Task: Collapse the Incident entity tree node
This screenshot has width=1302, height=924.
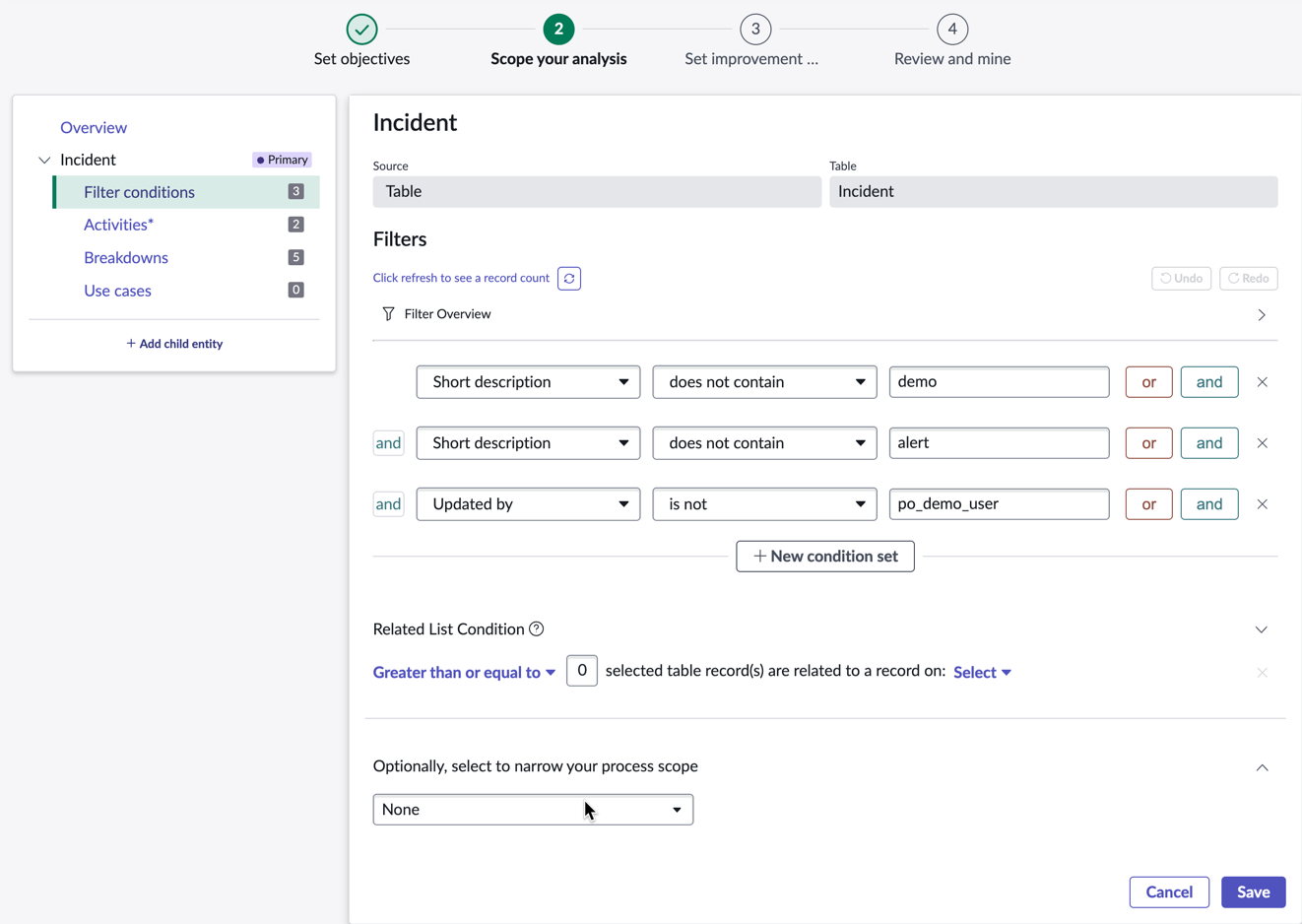Action: click(x=44, y=160)
